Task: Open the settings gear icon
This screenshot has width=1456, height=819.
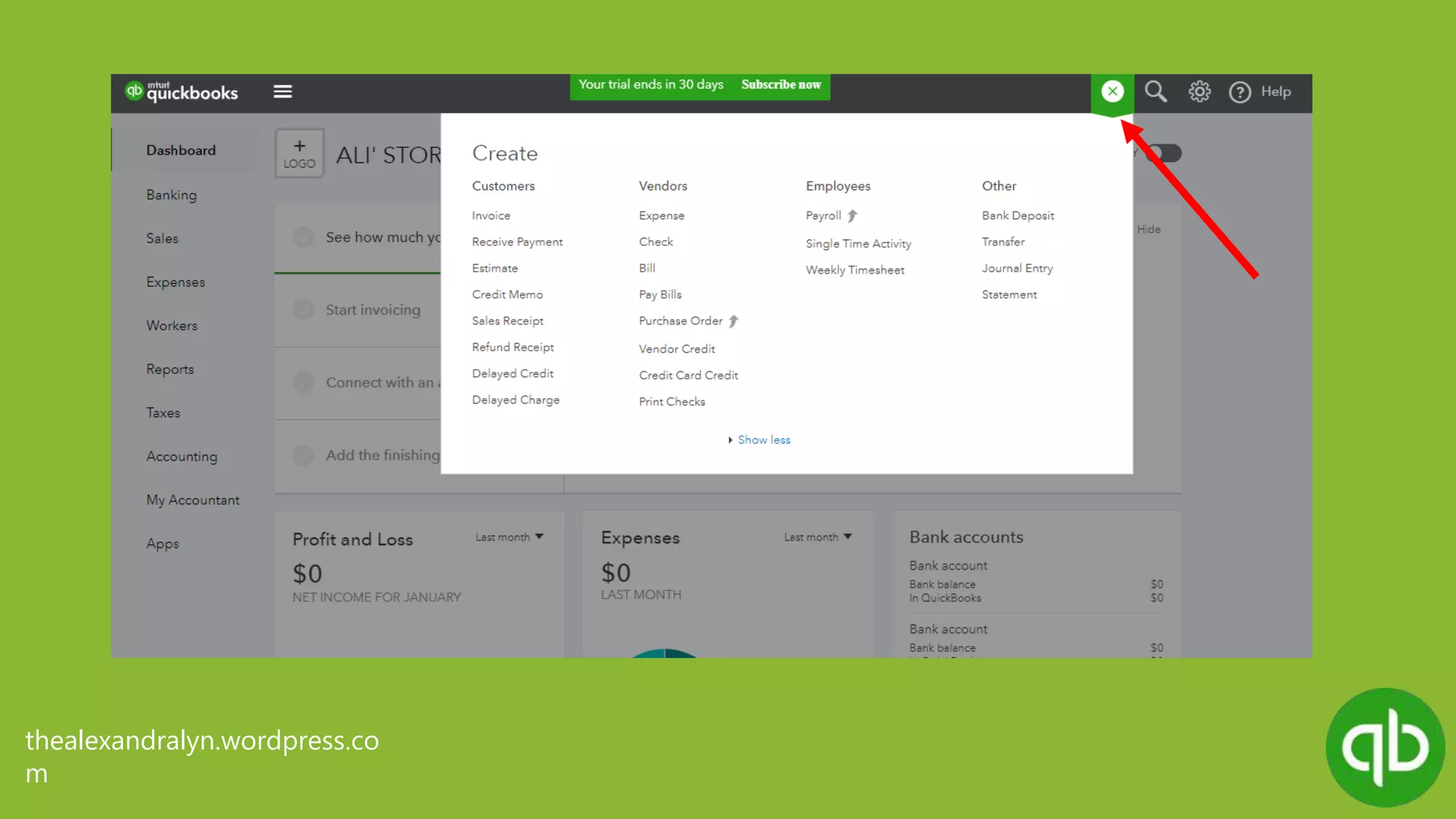Action: [1199, 92]
